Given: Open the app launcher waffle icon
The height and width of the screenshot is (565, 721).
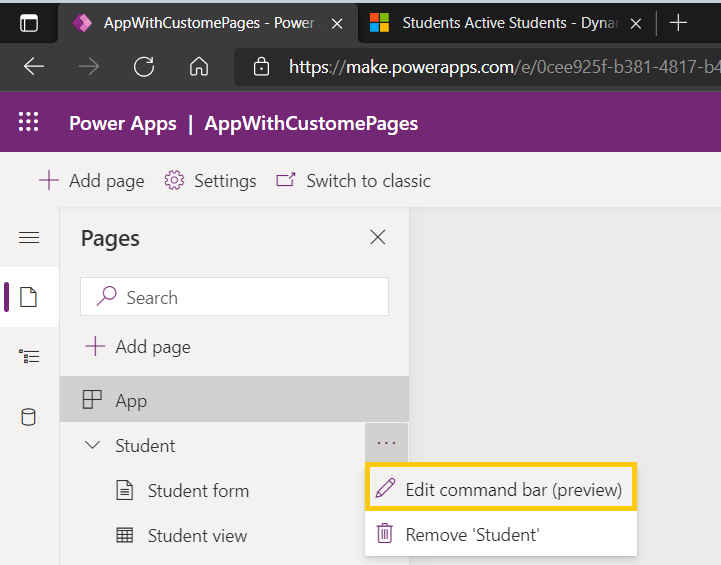Looking at the screenshot, I should click(28, 123).
